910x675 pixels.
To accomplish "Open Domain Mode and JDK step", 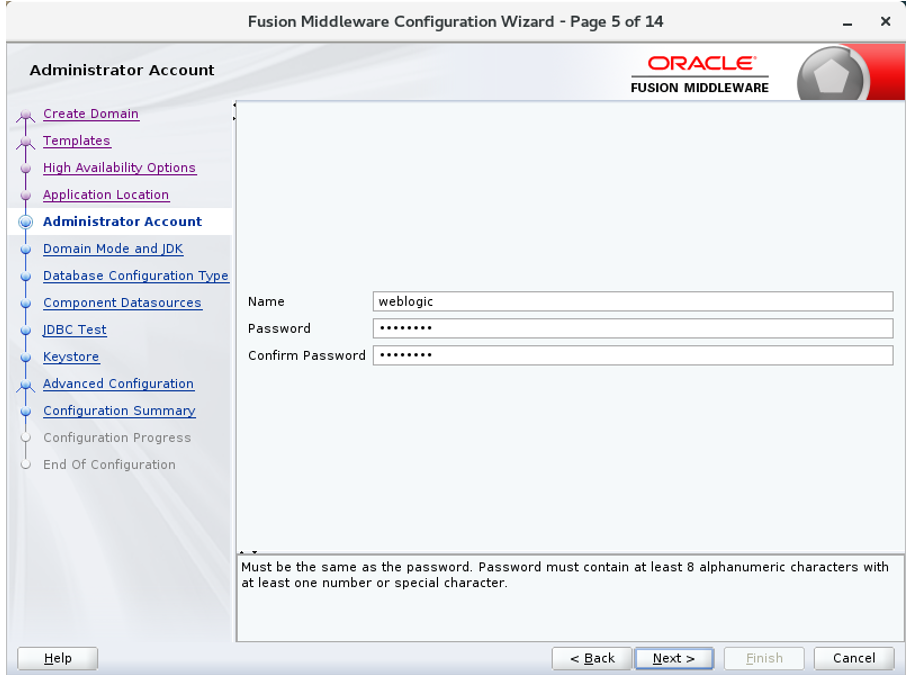I will (113, 249).
